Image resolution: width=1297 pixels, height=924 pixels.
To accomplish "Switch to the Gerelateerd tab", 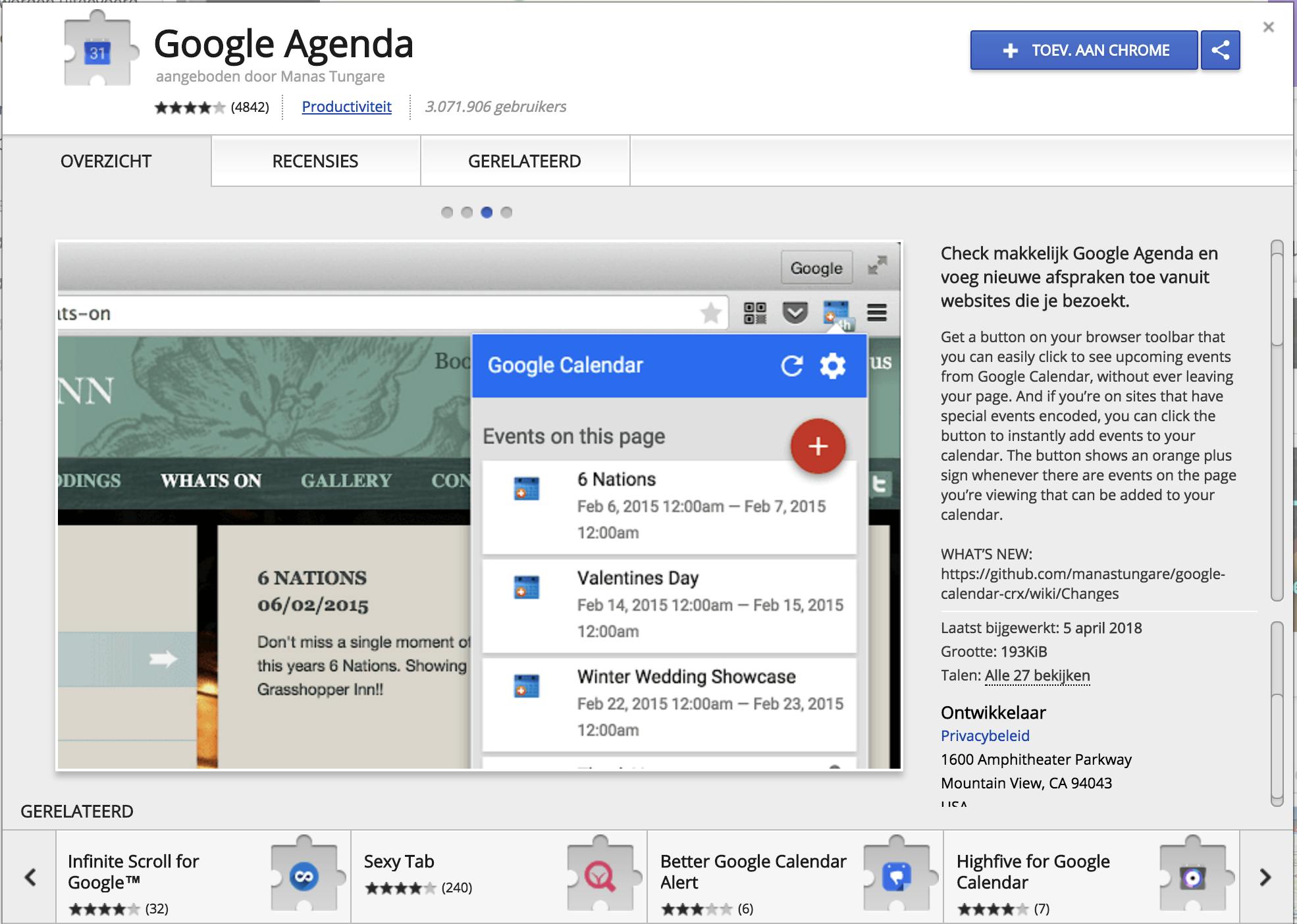I will click(524, 161).
